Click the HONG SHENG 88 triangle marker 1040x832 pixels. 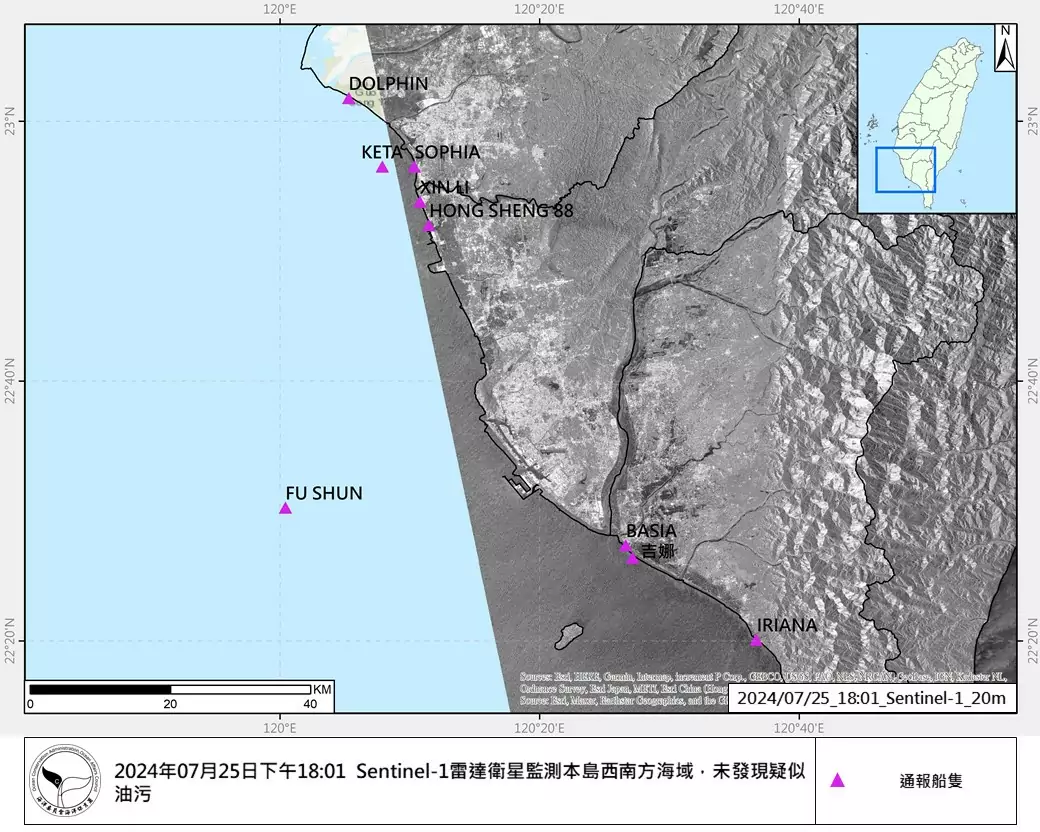[429, 226]
